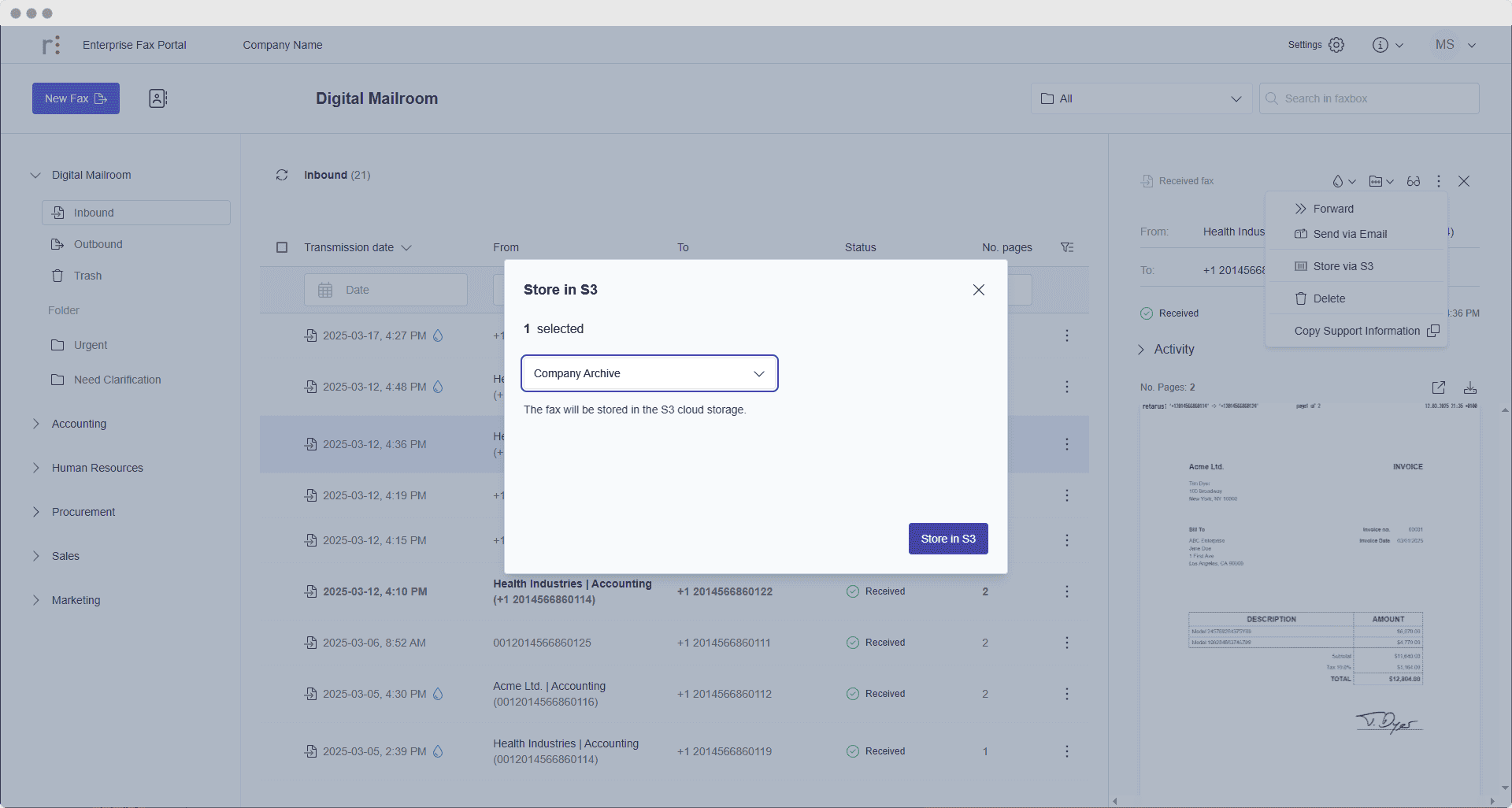Open the glasses preview icon in fax panel
Viewport: 1512px width, 808px height.
1414,181
